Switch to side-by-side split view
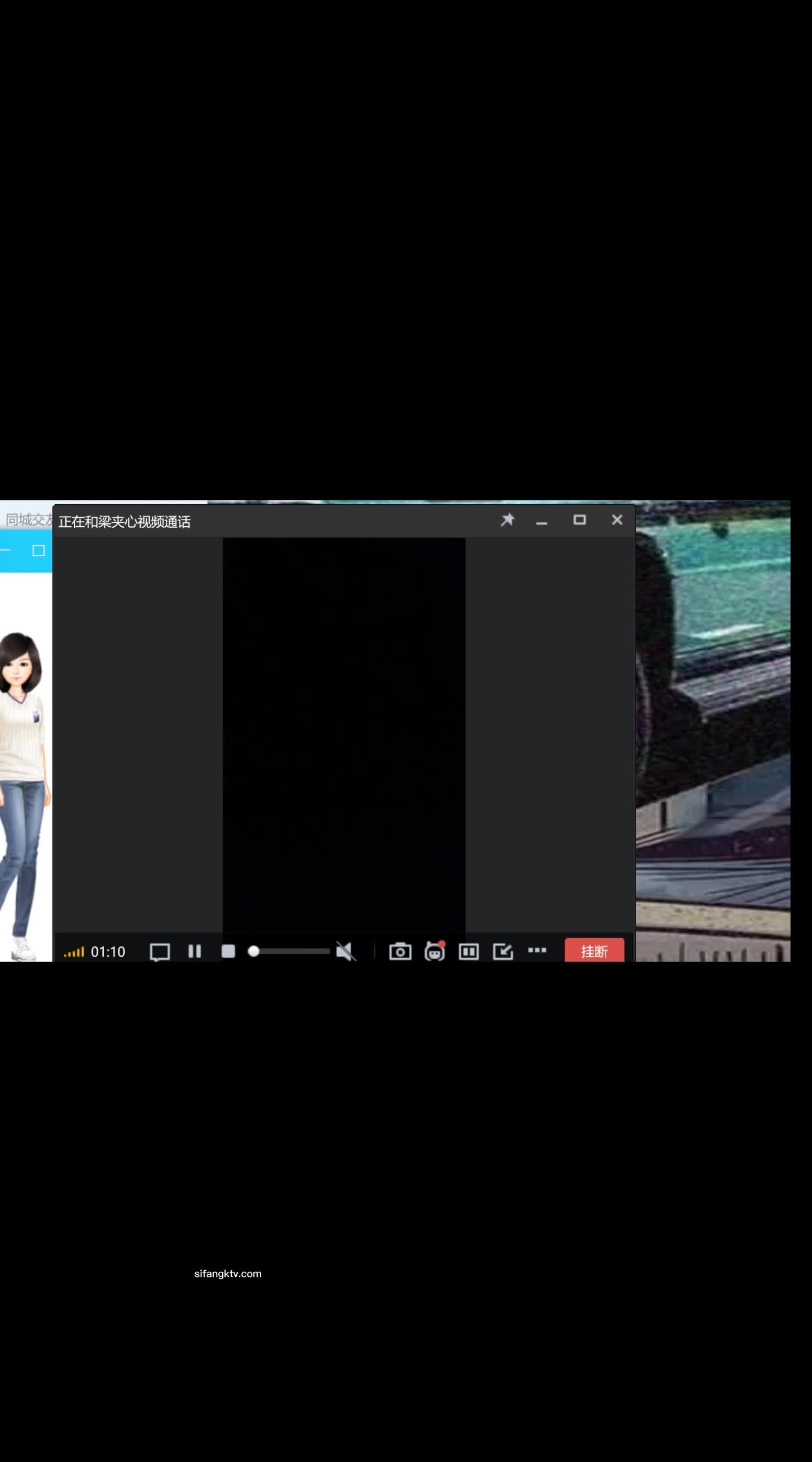812x1462 pixels. click(x=469, y=951)
